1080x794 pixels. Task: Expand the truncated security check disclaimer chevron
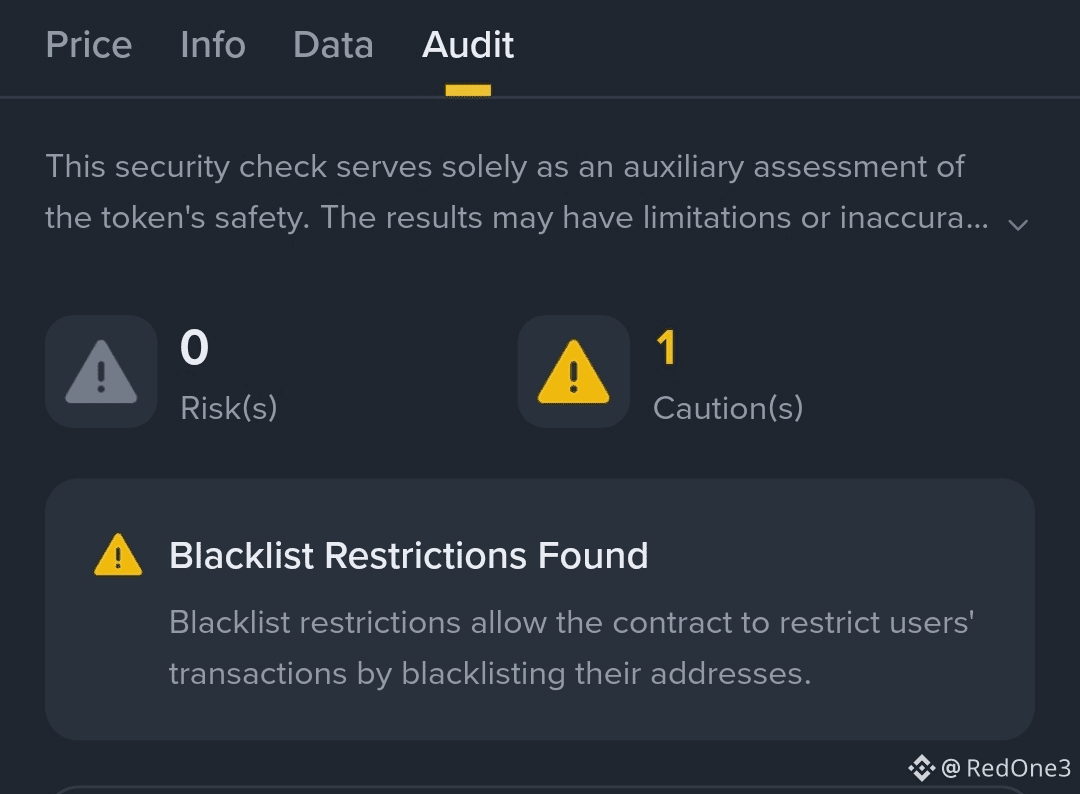[x=1018, y=224]
